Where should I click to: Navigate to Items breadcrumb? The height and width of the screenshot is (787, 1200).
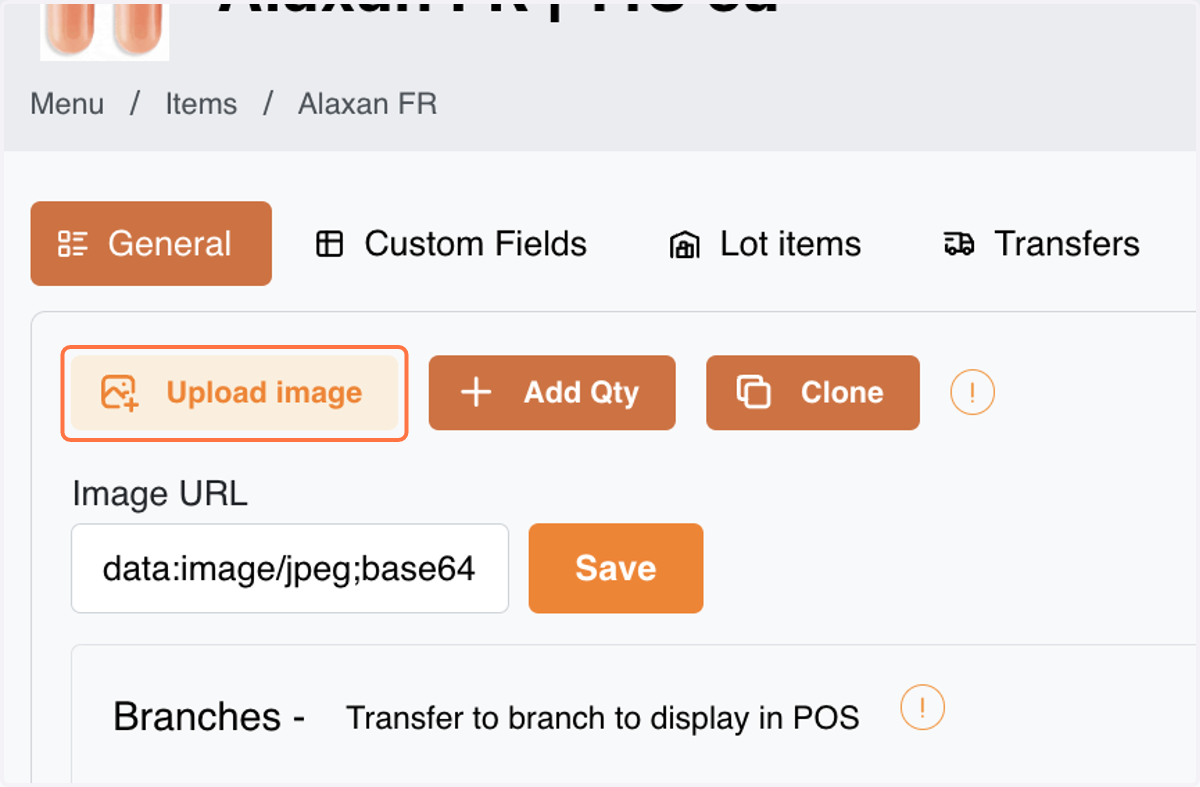[201, 104]
